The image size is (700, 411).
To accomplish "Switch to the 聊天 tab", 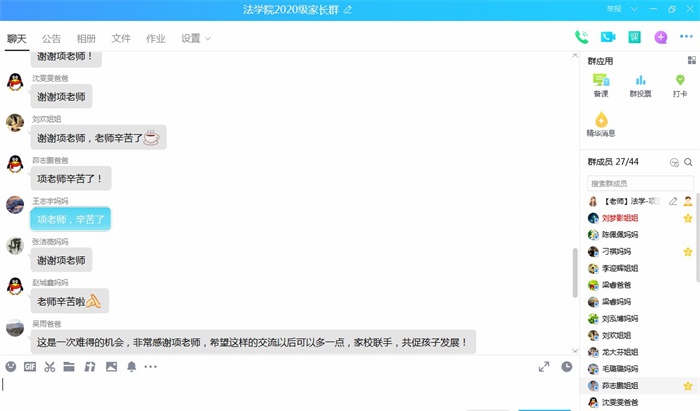I will click(x=17, y=39).
